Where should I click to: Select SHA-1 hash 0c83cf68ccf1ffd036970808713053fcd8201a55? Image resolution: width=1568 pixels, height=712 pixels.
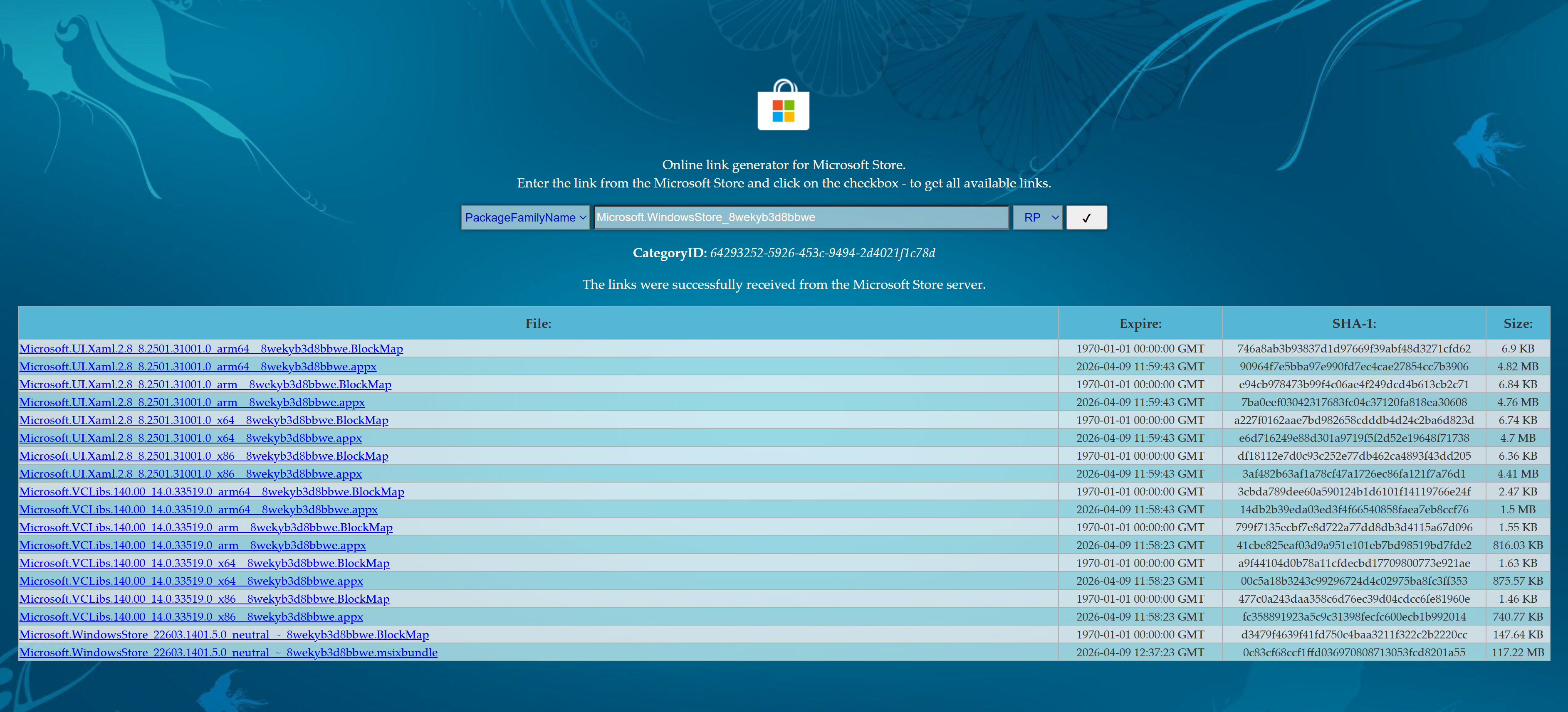(x=1354, y=653)
